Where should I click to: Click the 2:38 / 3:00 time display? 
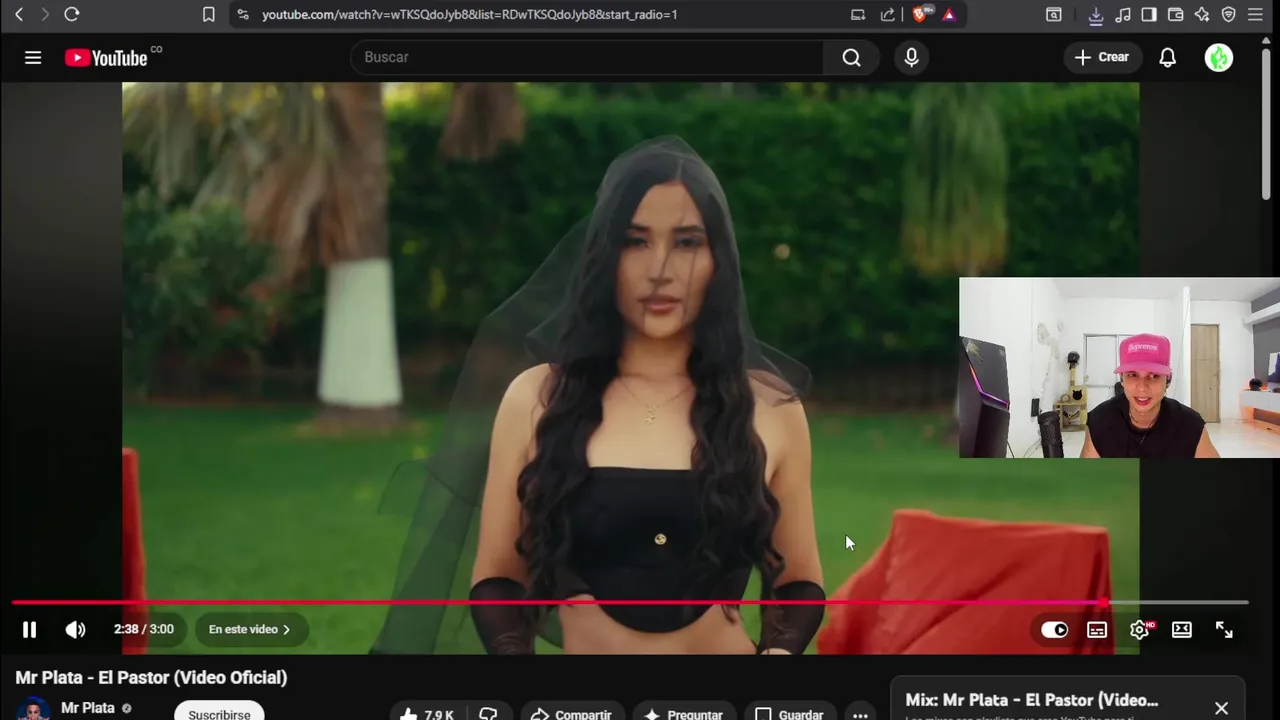coord(144,630)
